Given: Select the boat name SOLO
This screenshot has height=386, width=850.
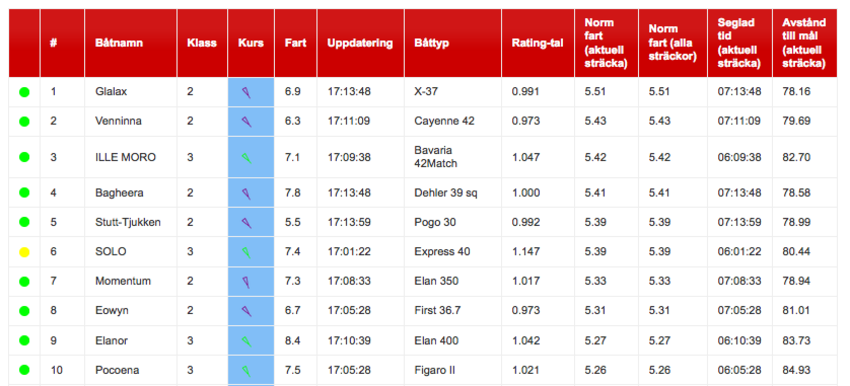Looking at the screenshot, I should [111, 252].
